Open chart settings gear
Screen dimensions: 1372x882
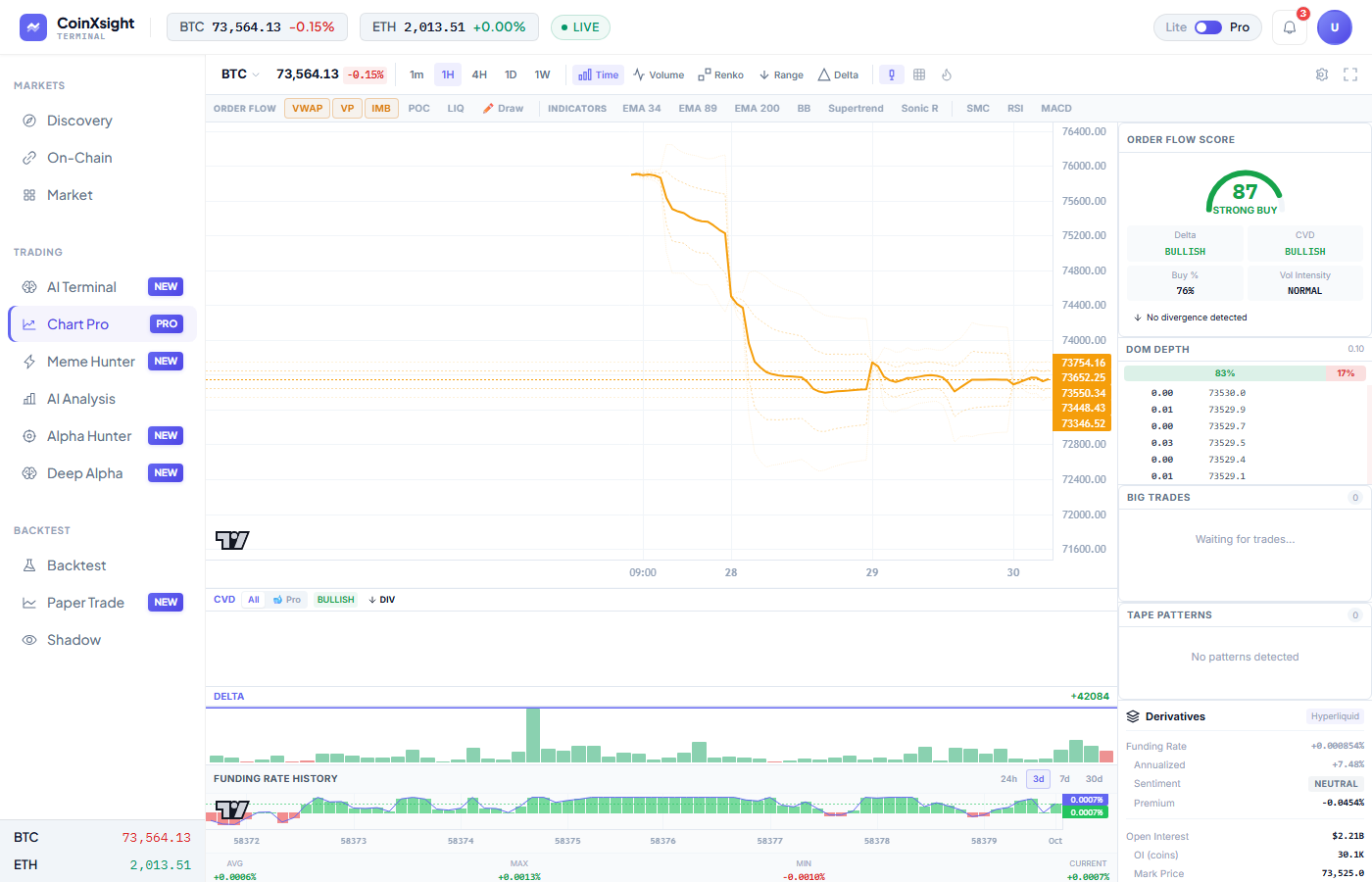pos(1322,74)
